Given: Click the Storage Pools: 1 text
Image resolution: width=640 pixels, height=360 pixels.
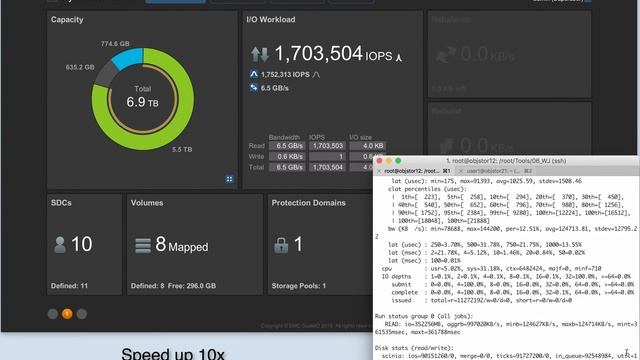Looking at the screenshot, I should click(x=299, y=286).
